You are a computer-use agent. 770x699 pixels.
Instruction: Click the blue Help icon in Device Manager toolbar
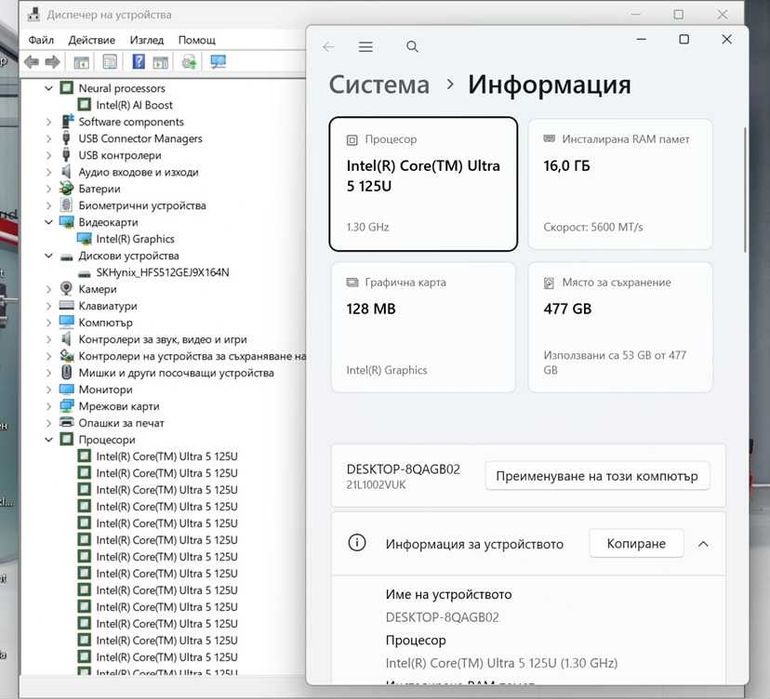click(x=138, y=62)
